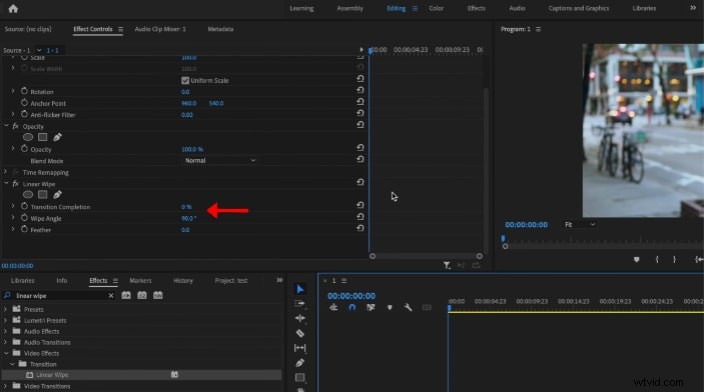Open the Metadata tab
704x392 pixels.
pos(220,29)
